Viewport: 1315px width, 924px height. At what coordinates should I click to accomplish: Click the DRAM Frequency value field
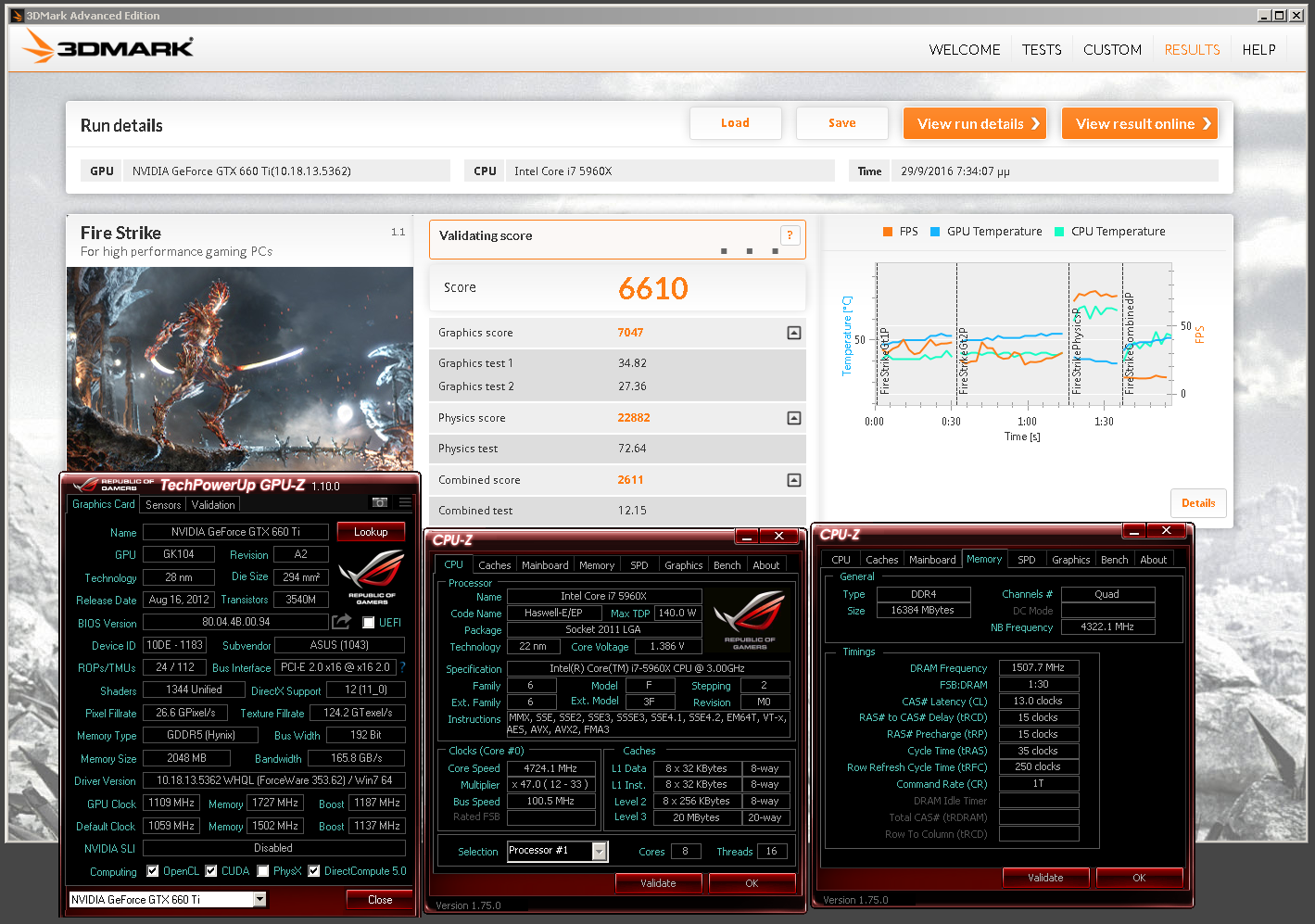[x=1038, y=667]
